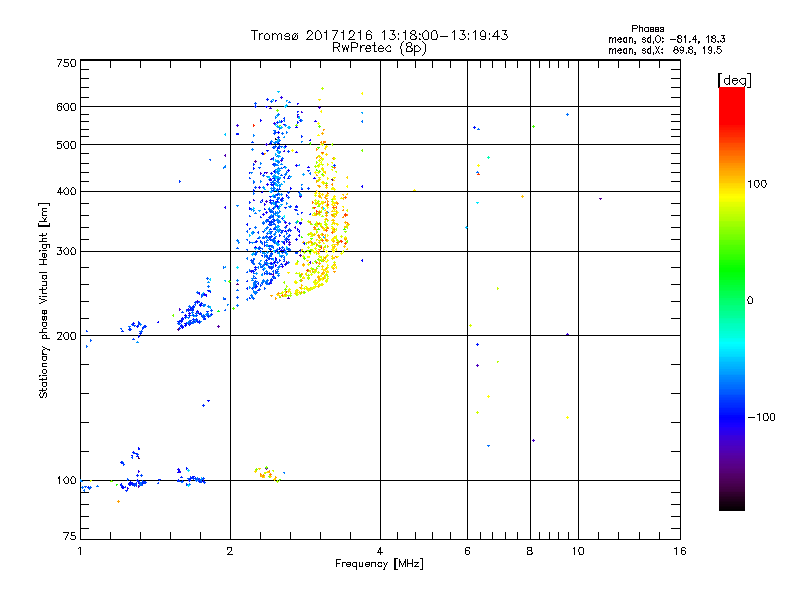Image resolution: width=800 pixels, height=600 pixels.
Task: Click the y-axis tick label '750'
Action: (x=66, y=63)
